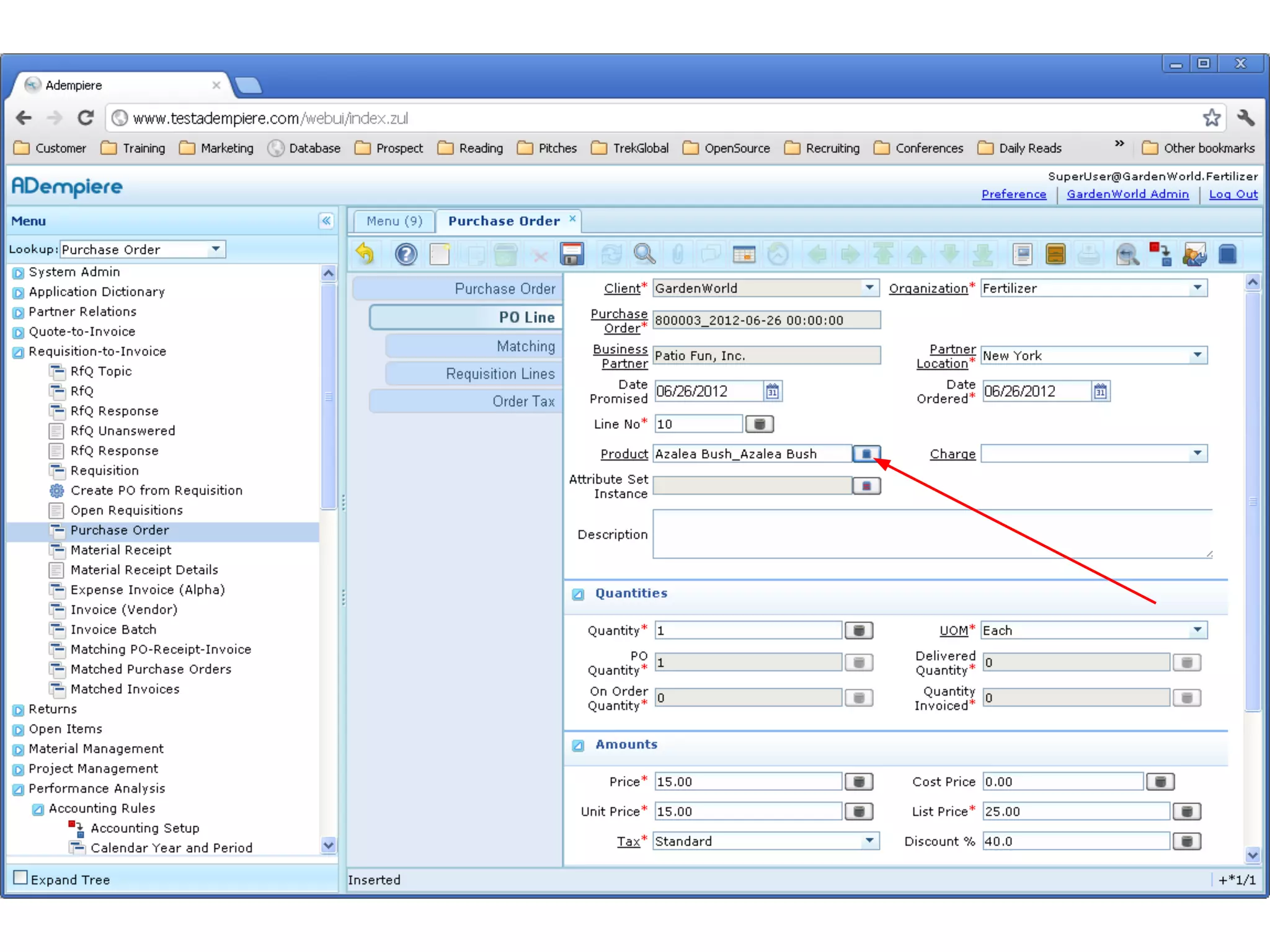Open the Help toolbar icon
This screenshot has height=952, width=1270.
pyautogui.click(x=406, y=254)
